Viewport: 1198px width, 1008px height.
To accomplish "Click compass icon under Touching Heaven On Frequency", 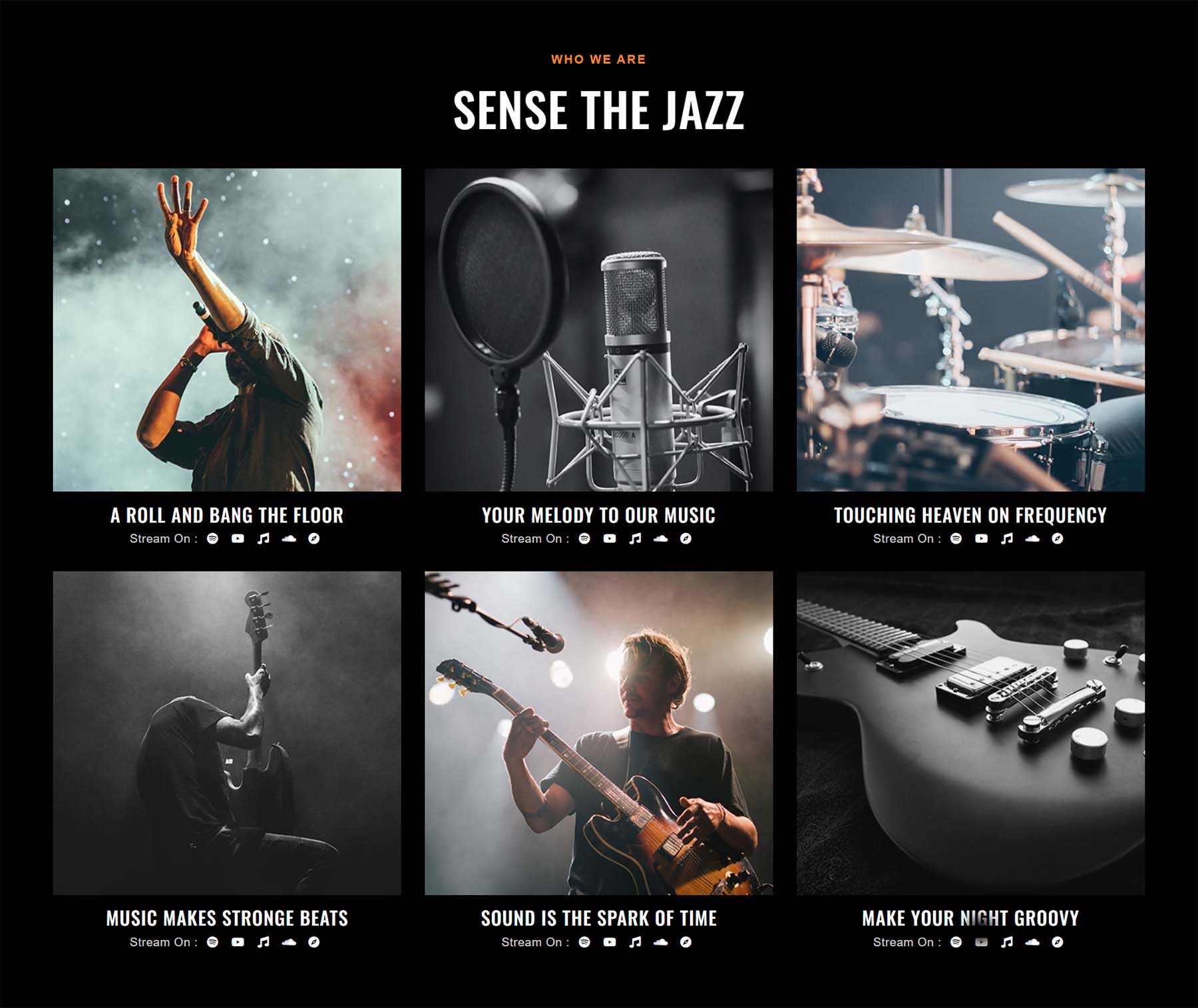I will tap(1058, 539).
